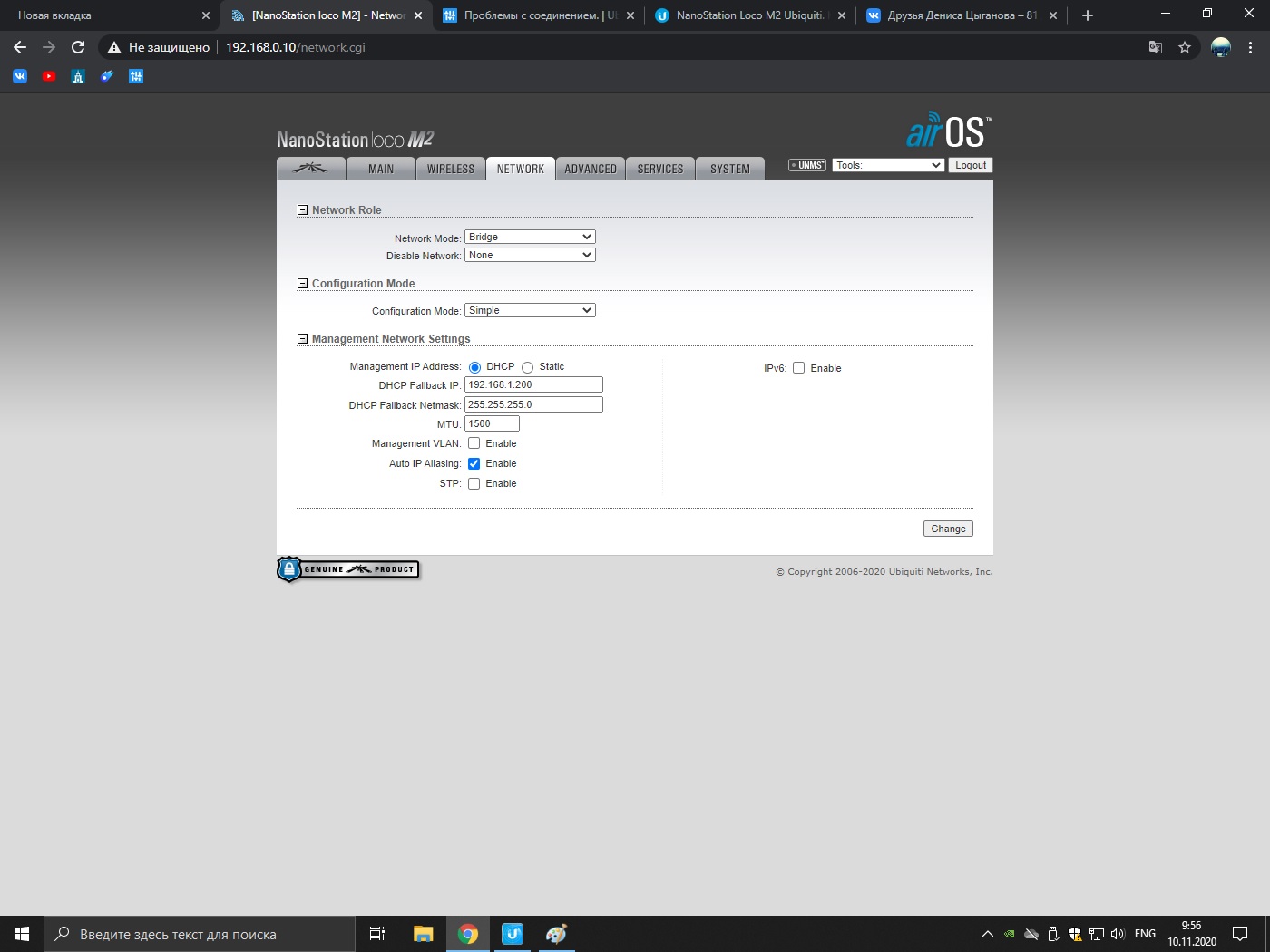Enable the Management VLAN checkbox
Screen dimensions: 1270x952
pos(474,443)
